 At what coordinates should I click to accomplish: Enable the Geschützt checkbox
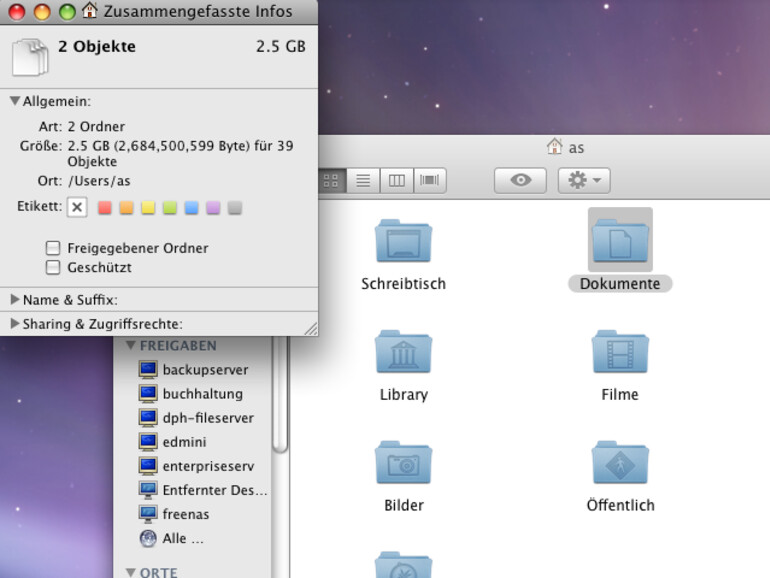click(53, 267)
